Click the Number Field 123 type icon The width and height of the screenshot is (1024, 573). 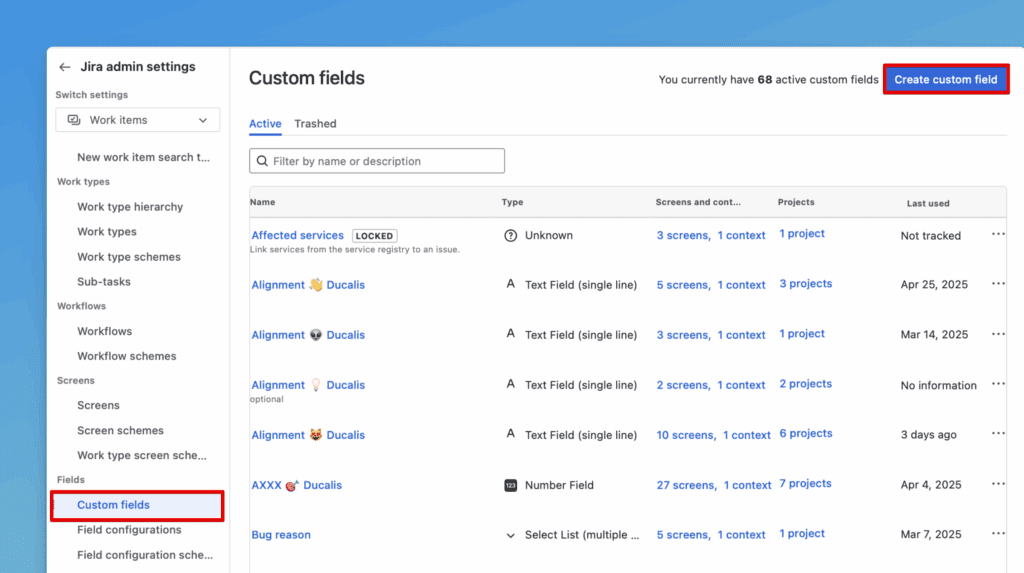[510, 485]
